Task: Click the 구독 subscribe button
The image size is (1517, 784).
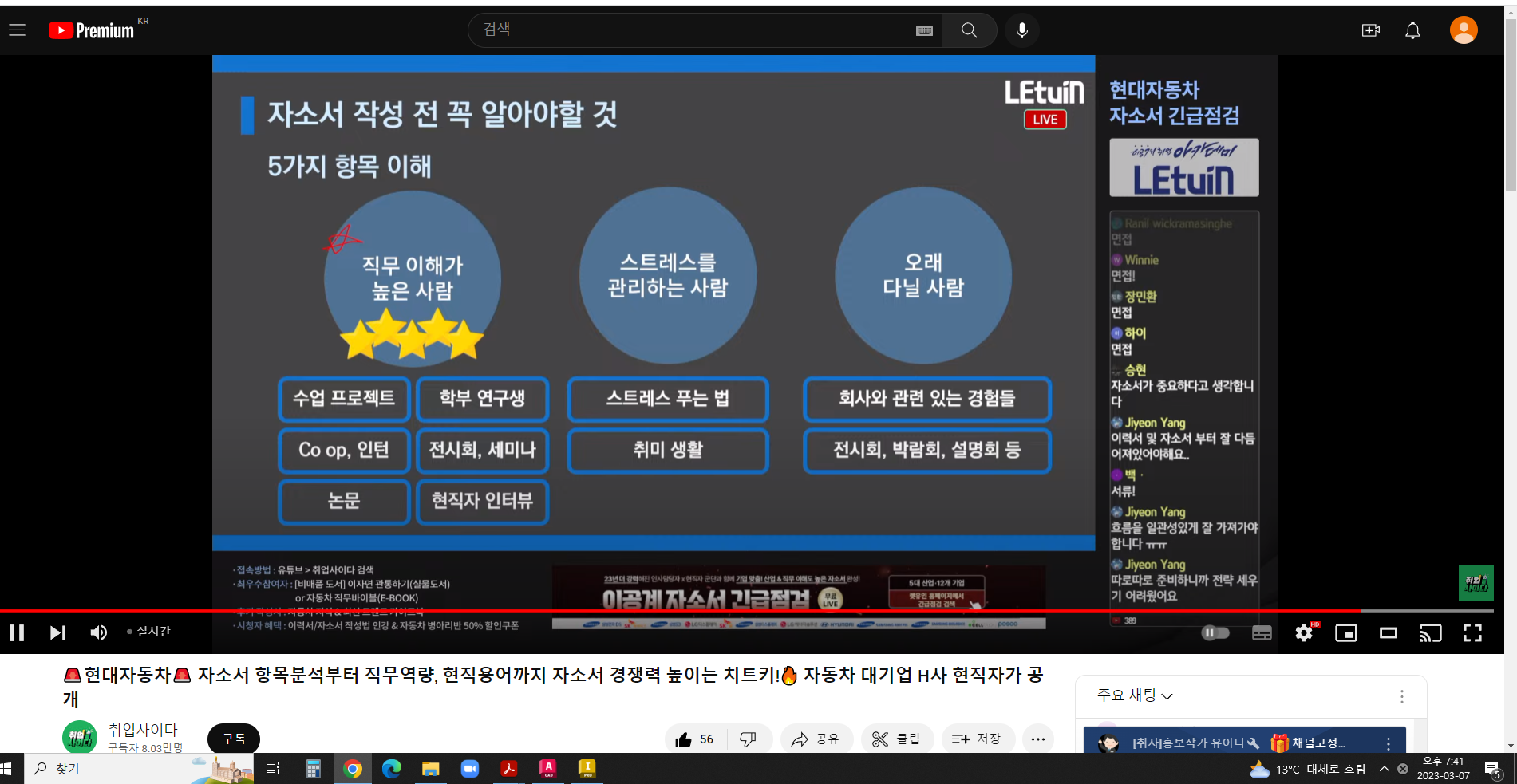Action: pyautogui.click(x=234, y=739)
